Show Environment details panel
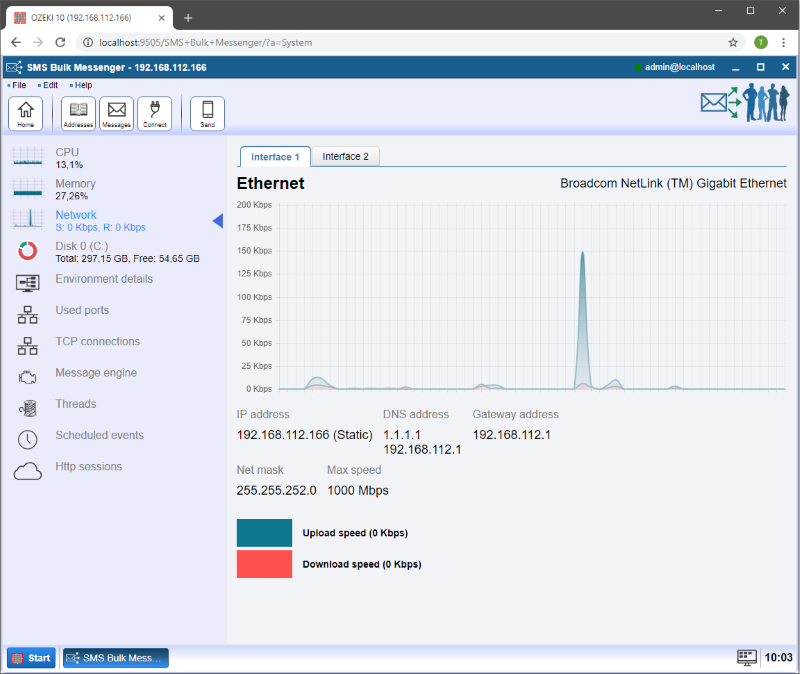This screenshot has height=674, width=800. 104,279
